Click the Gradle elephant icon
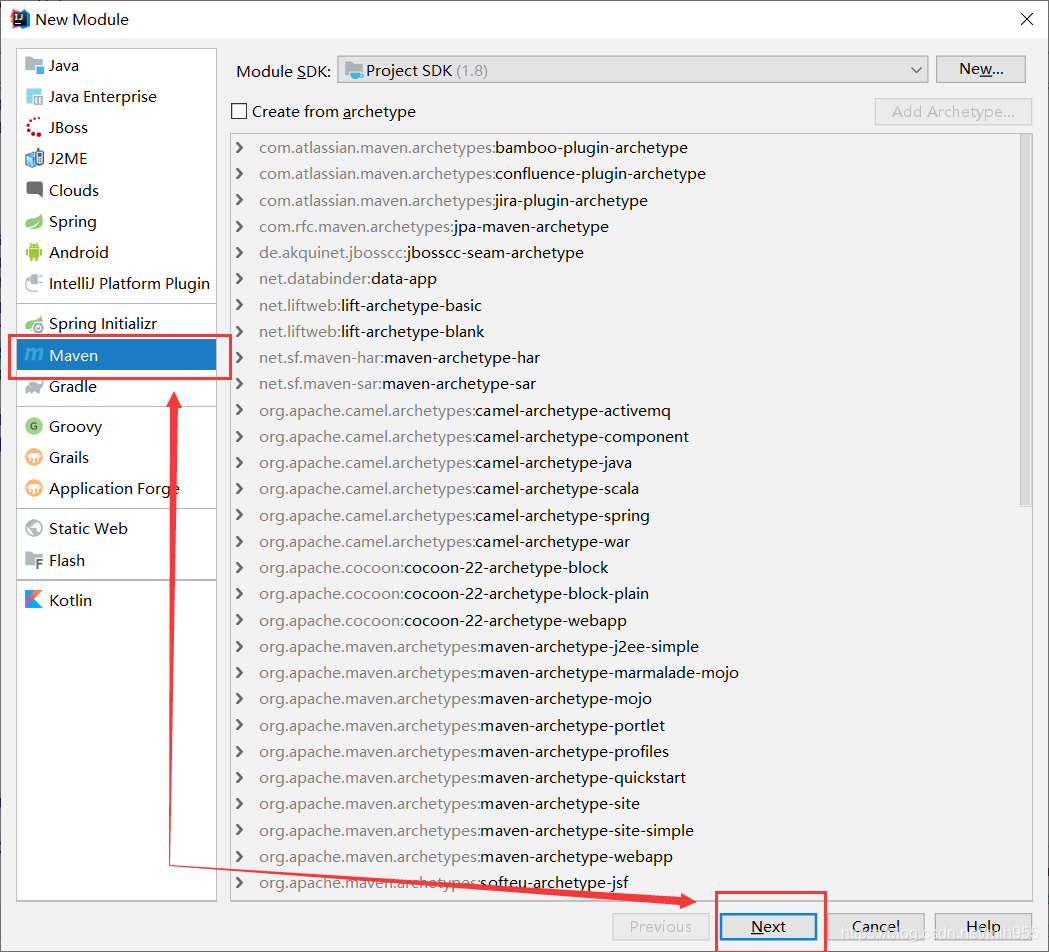Viewport: 1049px width, 952px height. point(33,387)
